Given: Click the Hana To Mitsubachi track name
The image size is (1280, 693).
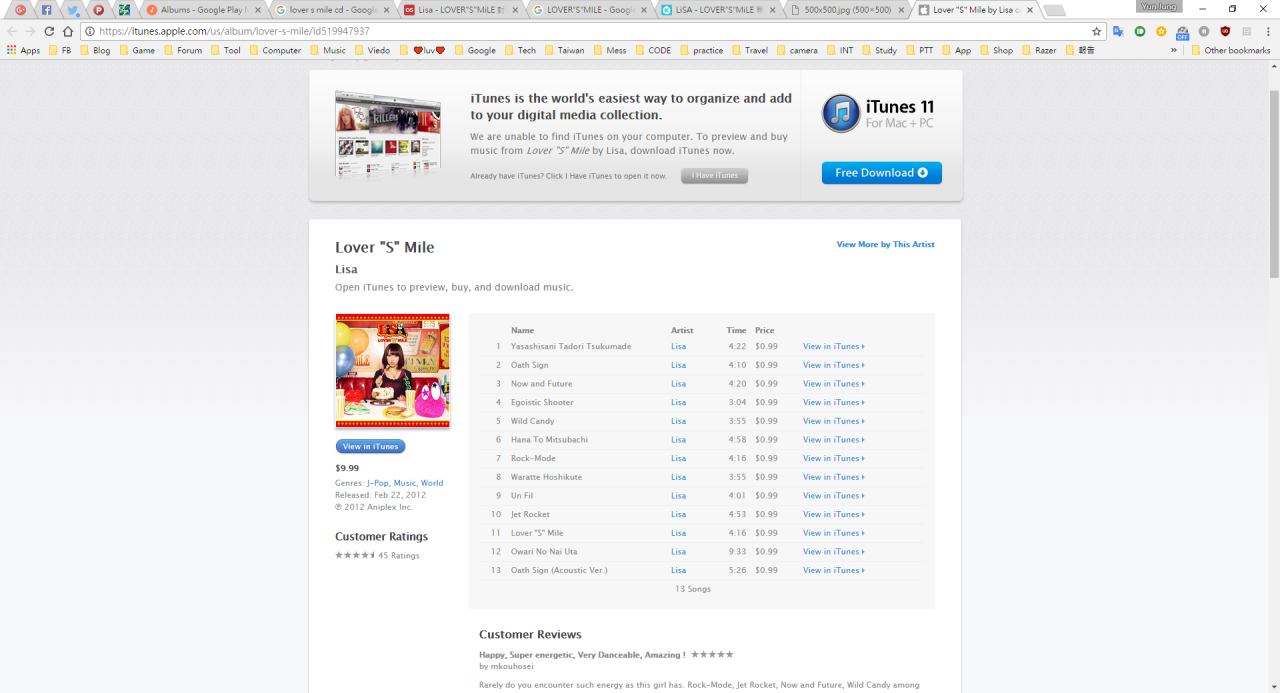Looking at the screenshot, I should click(x=549, y=439).
